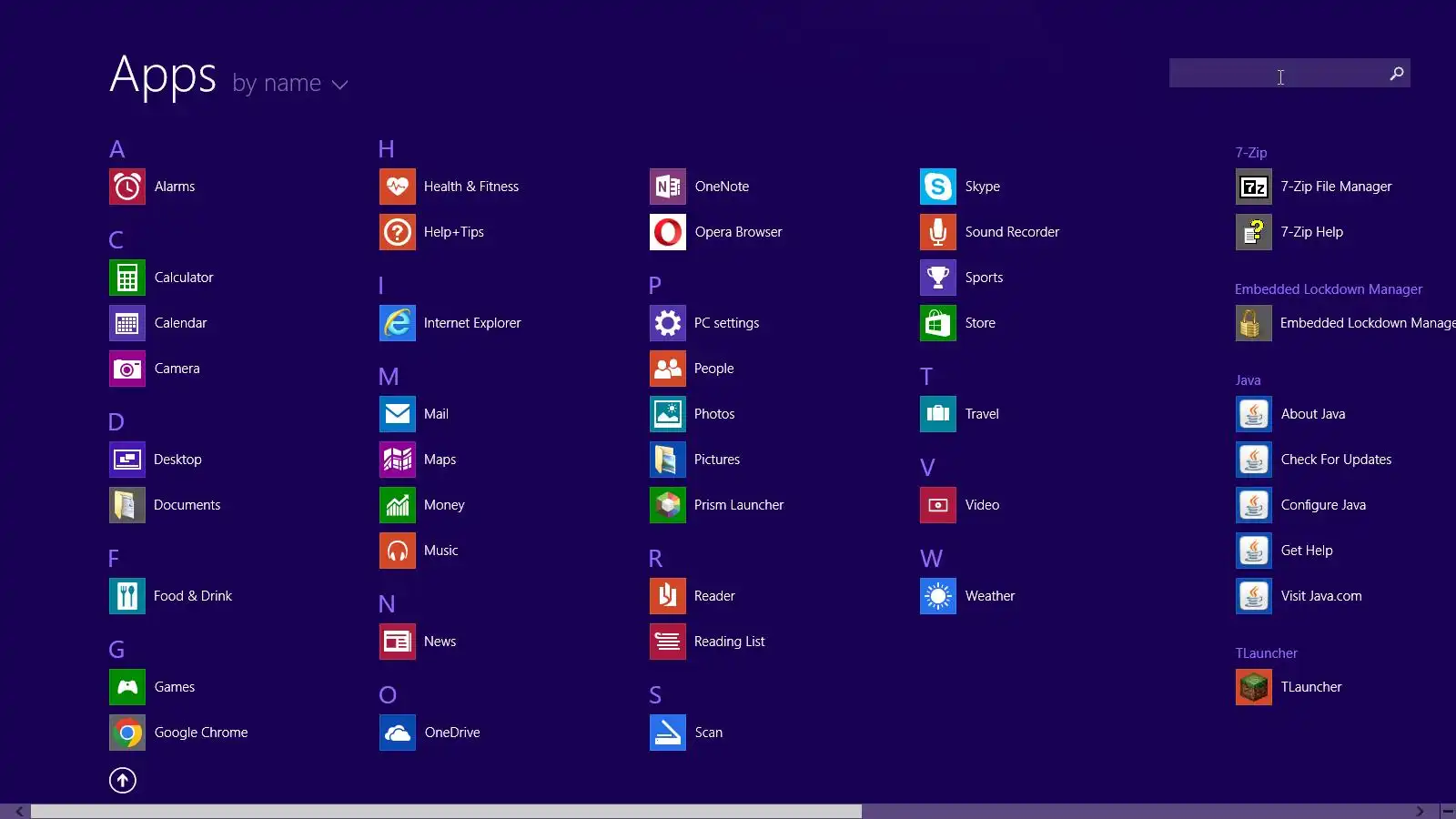This screenshot has width=1456, height=819.
Task: Open the People app icon
Action: pyautogui.click(x=668, y=369)
